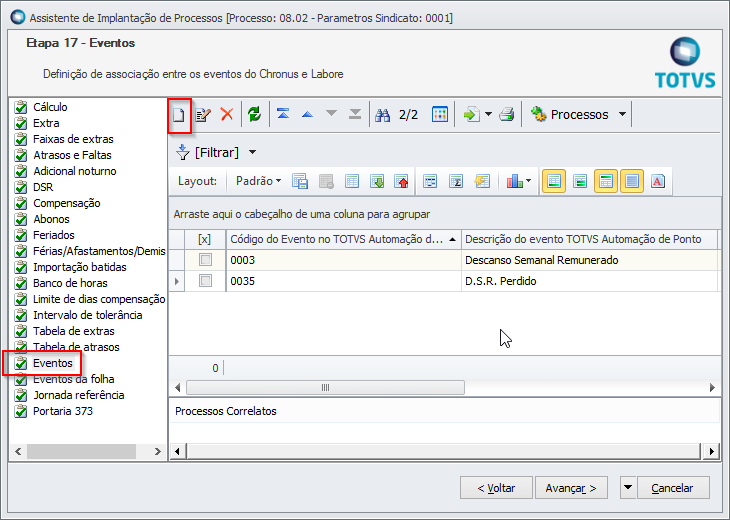Click the red X delete icon
Image resolution: width=730 pixels, height=520 pixels.
point(227,114)
